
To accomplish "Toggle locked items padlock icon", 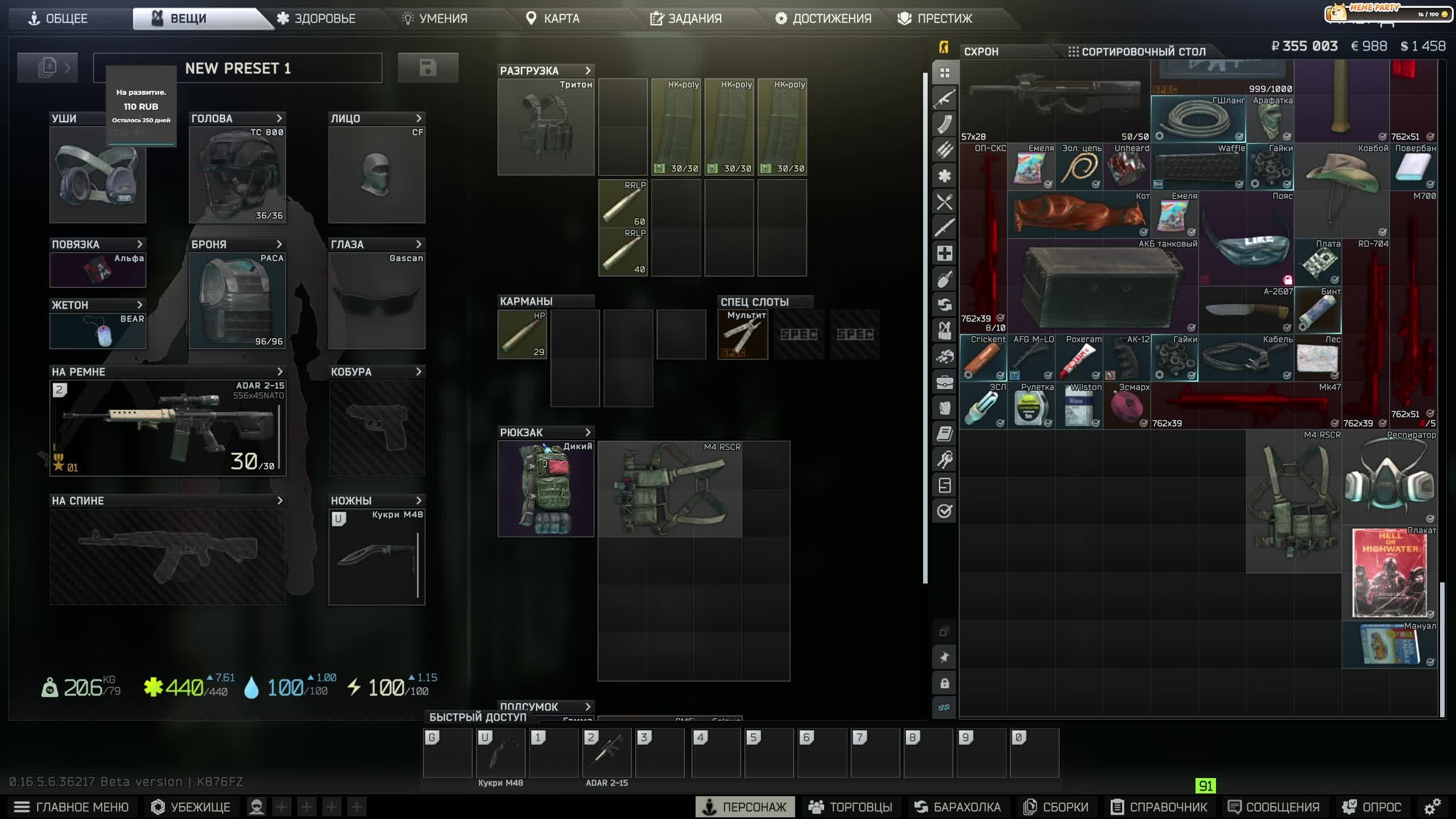I will 945,683.
